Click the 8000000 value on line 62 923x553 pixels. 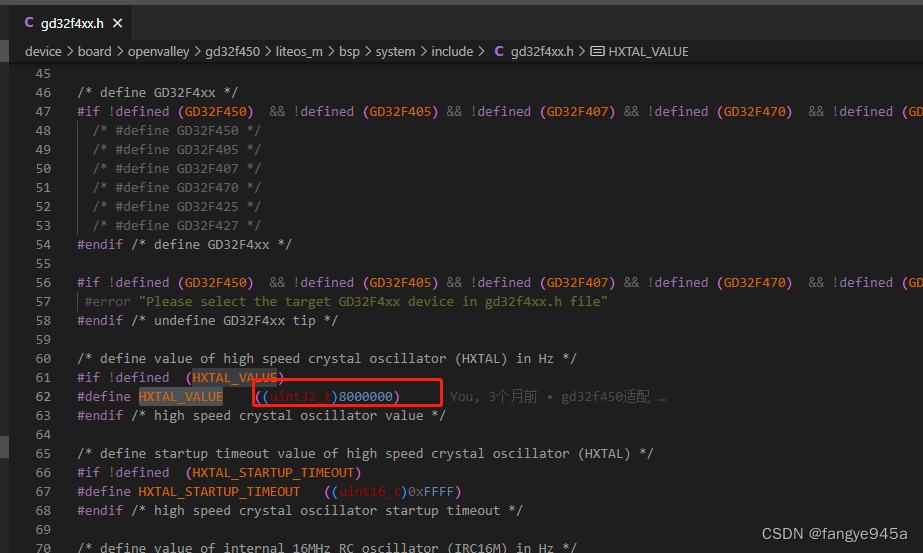tap(366, 396)
